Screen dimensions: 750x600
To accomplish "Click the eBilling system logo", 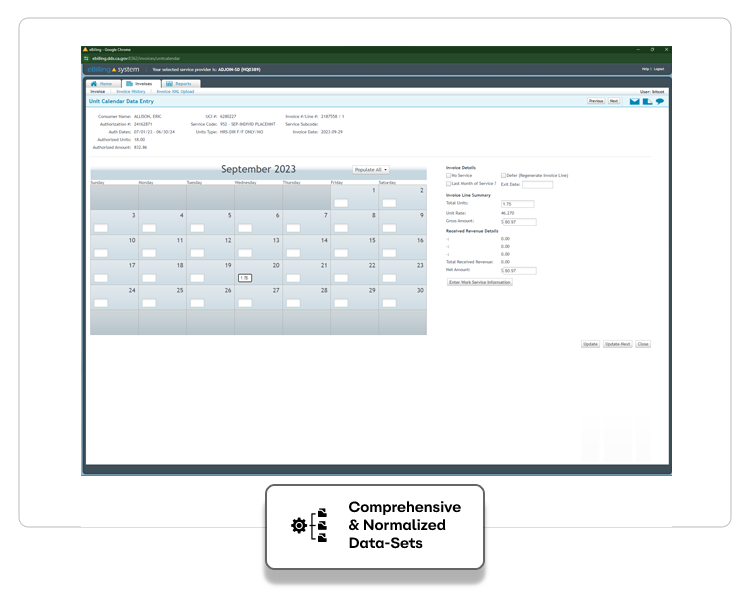I will tap(114, 69).
